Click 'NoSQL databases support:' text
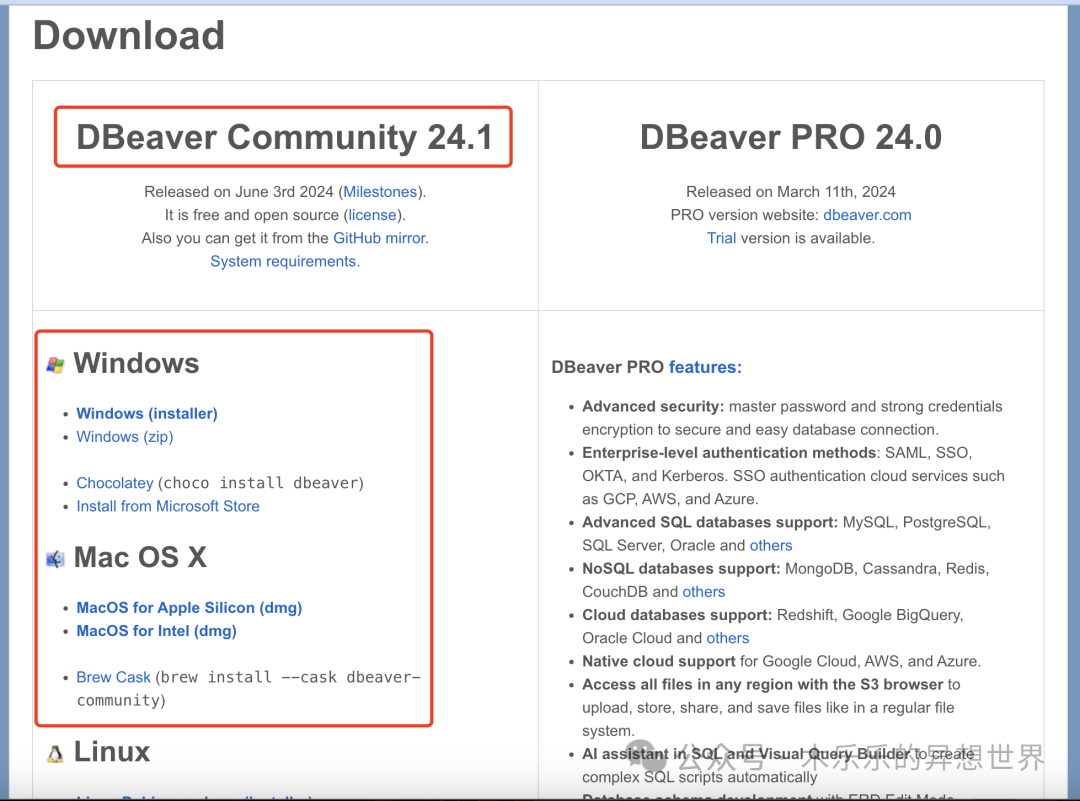 click(x=681, y=568)
